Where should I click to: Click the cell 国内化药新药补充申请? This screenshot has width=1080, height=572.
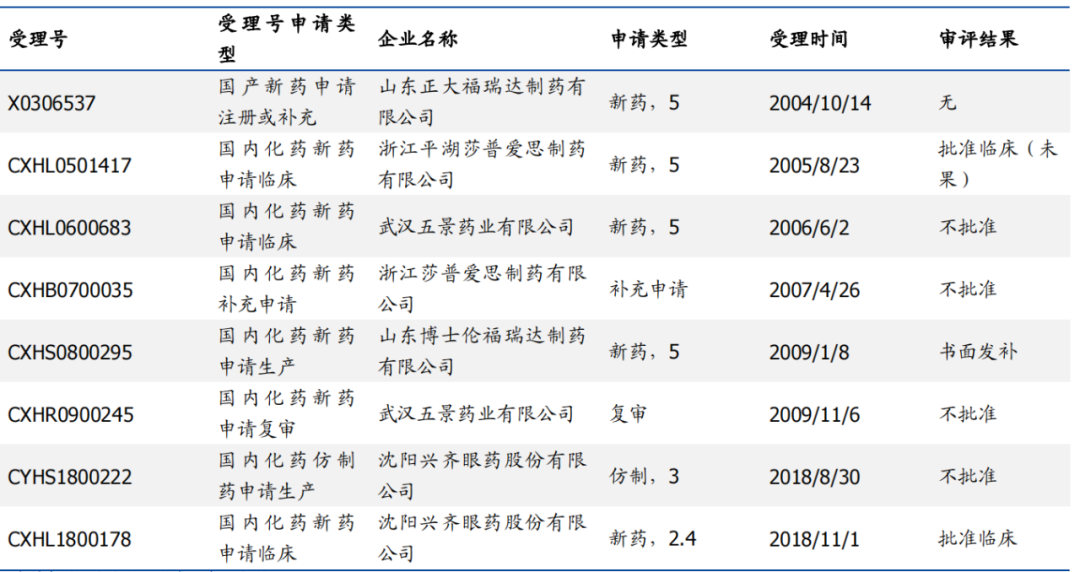pos(287,289)
